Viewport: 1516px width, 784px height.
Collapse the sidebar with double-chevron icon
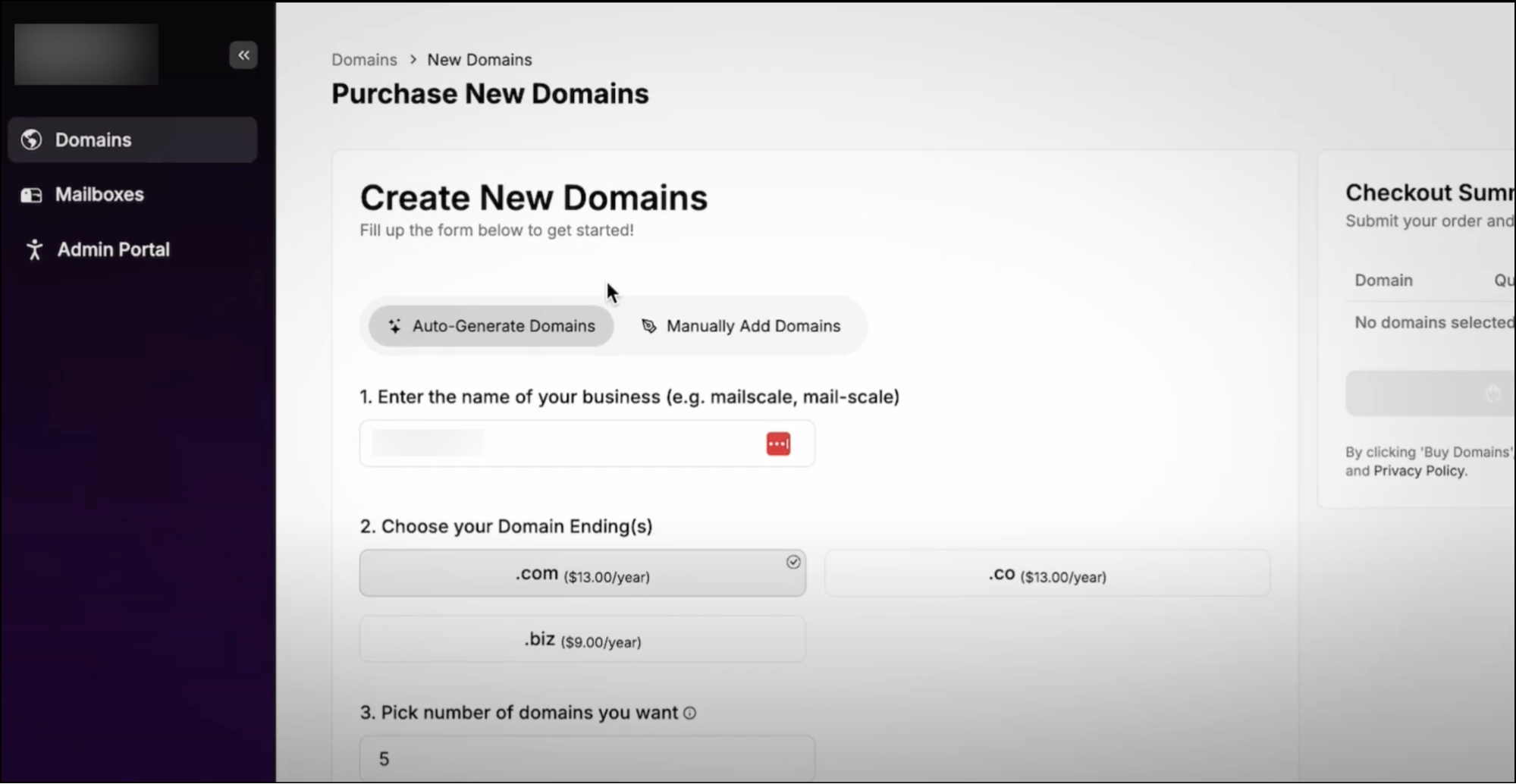pos(243,55)
